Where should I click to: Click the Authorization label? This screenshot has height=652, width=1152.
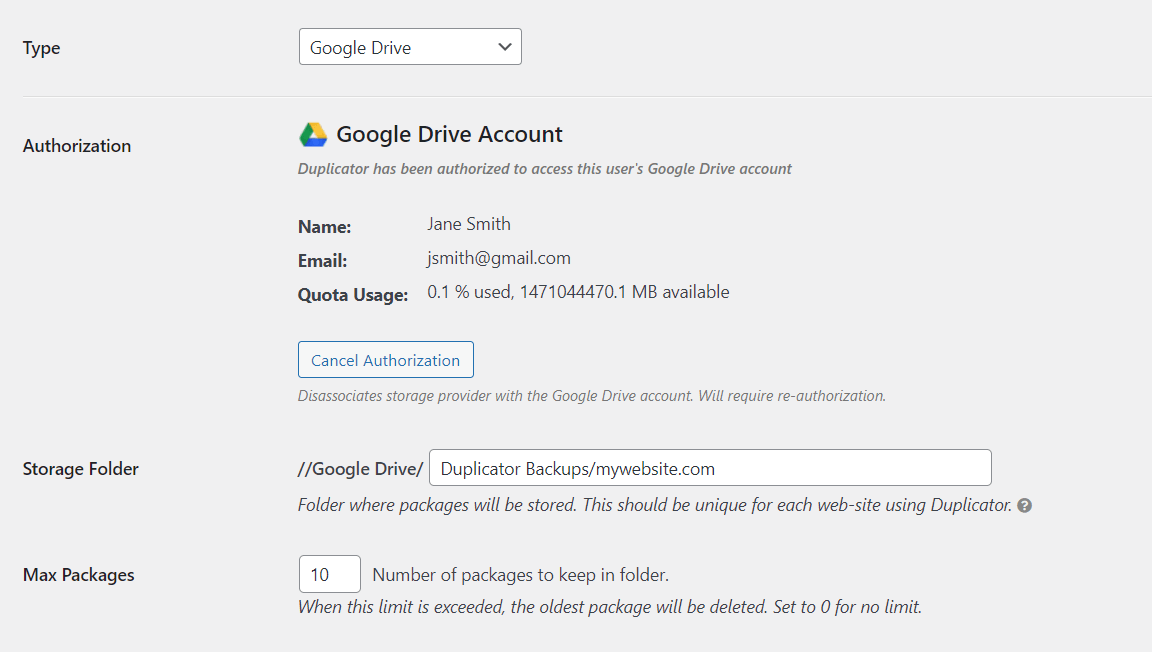click(77, 146)
